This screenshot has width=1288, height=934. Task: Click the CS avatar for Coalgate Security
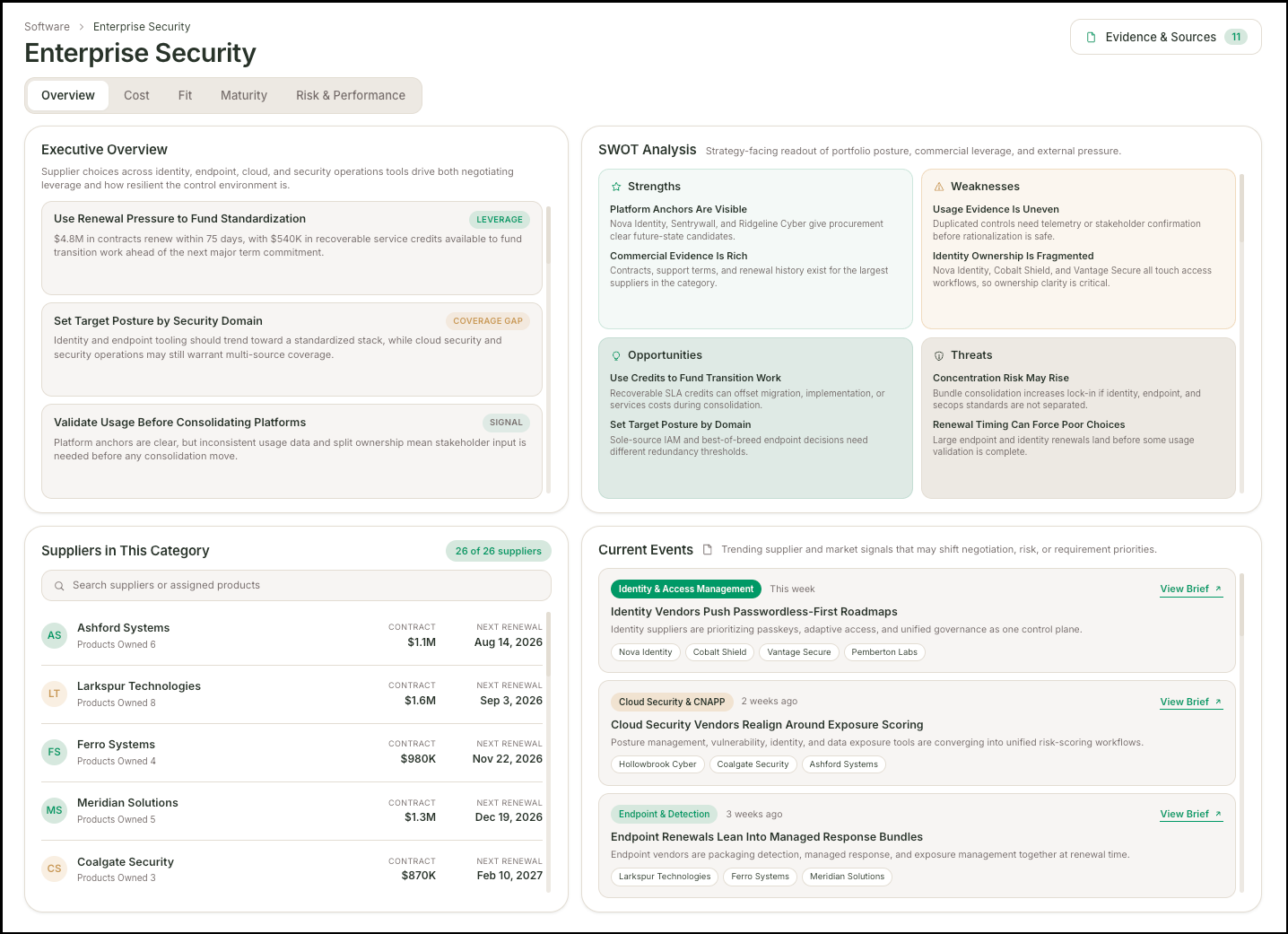55,869
